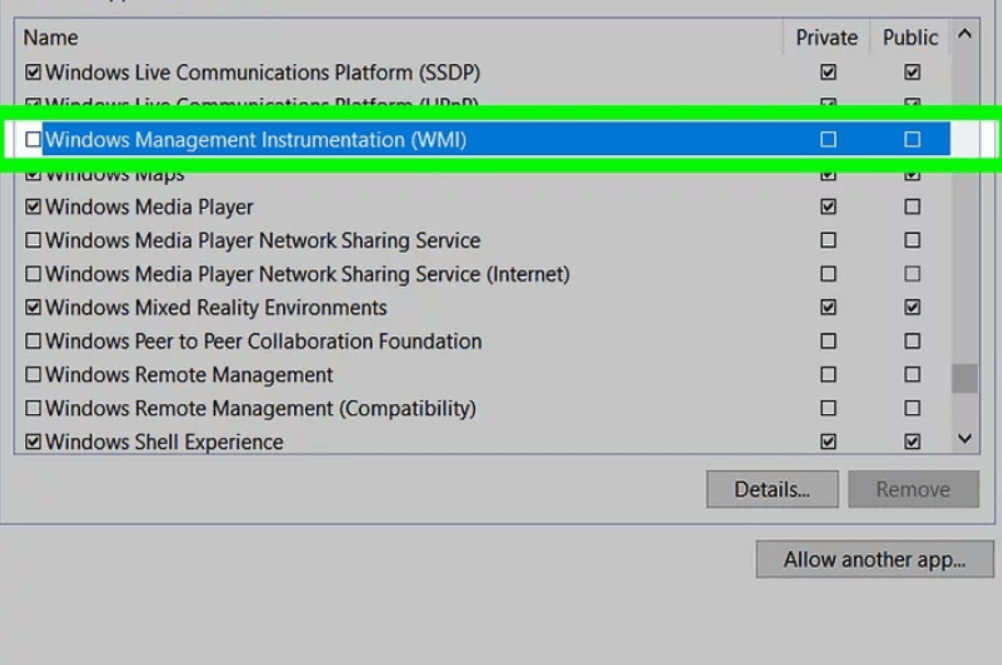
Task: Toggle Private checkbox for Windows Shell Experience
Action: pos(828,441)
